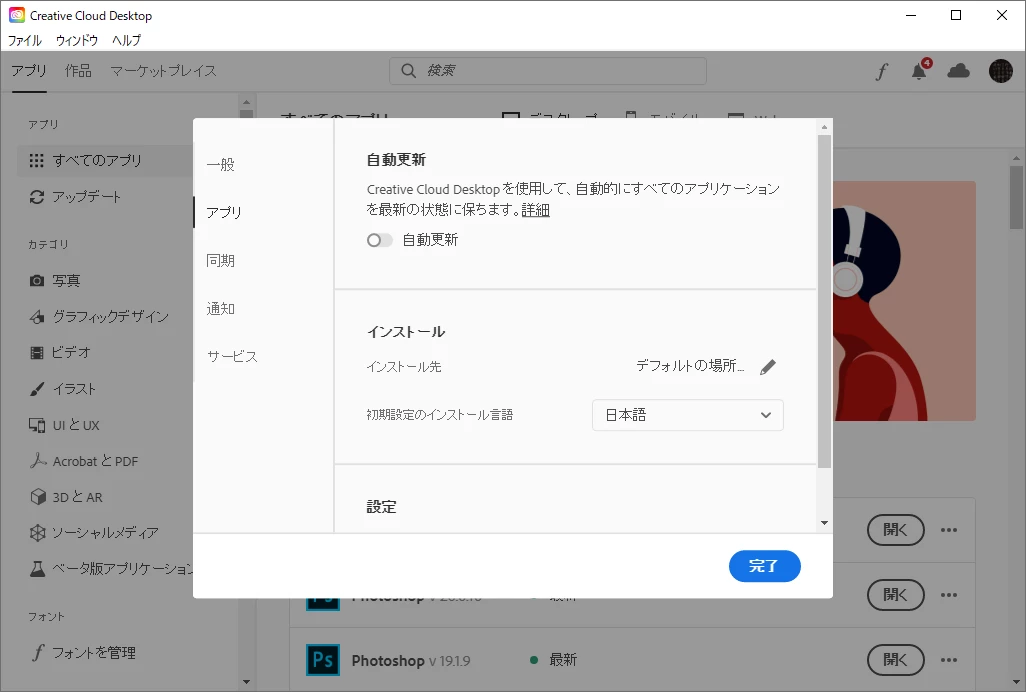Select the サービス settings tab
Viewport: 1026px width, 692px height.
[232, 356]
